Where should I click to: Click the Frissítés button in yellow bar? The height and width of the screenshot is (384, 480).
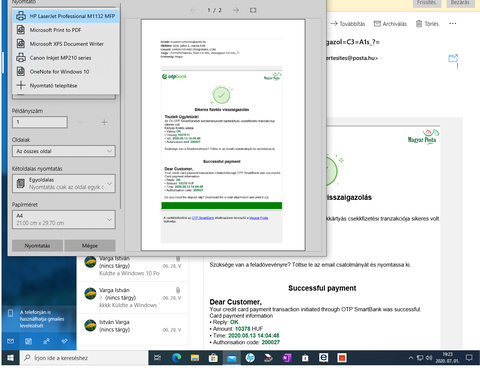tap(427, 3)
